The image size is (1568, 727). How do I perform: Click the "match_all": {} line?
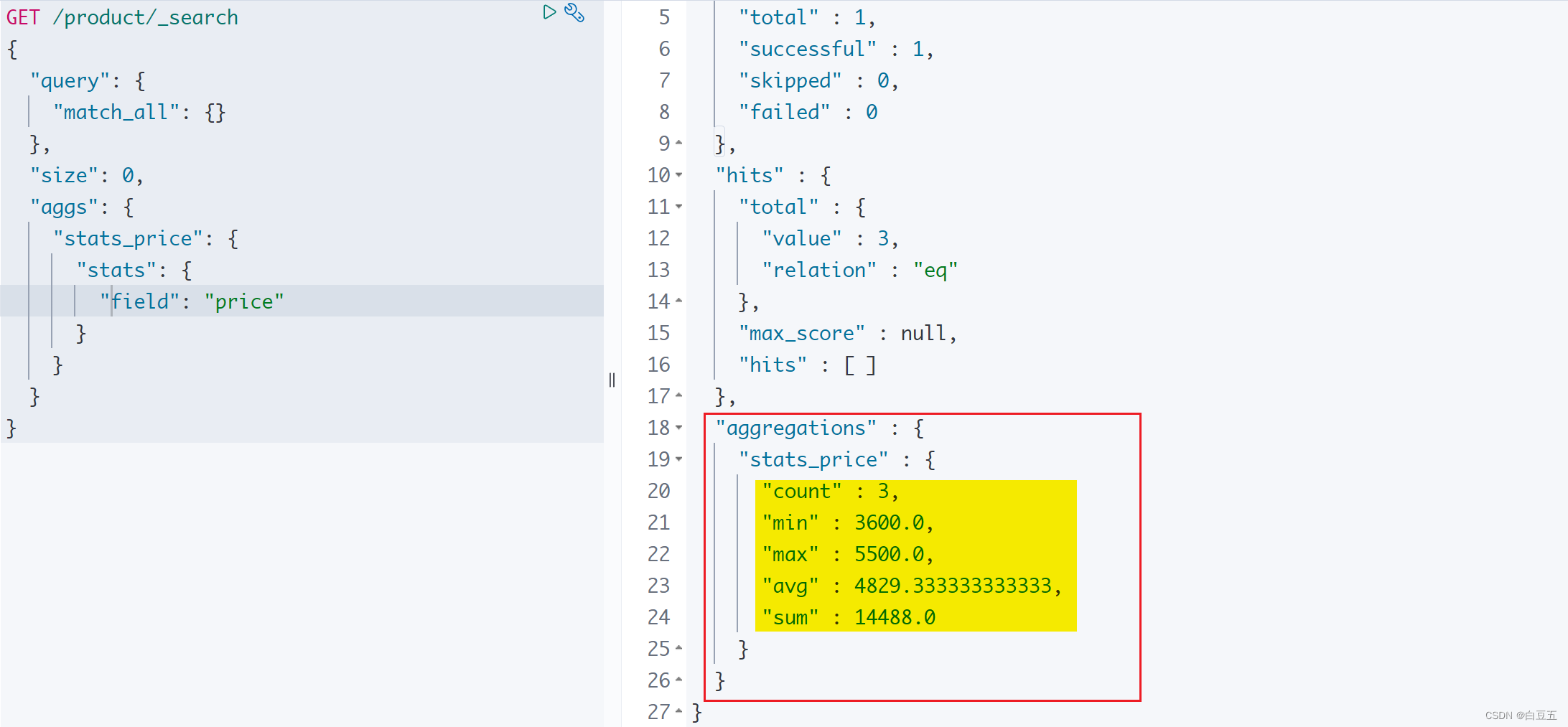tap(139, 112)
